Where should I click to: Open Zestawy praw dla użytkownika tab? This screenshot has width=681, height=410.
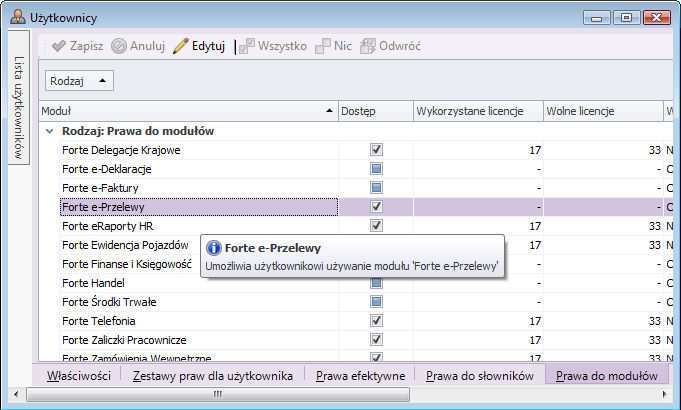tap(212, 376)
